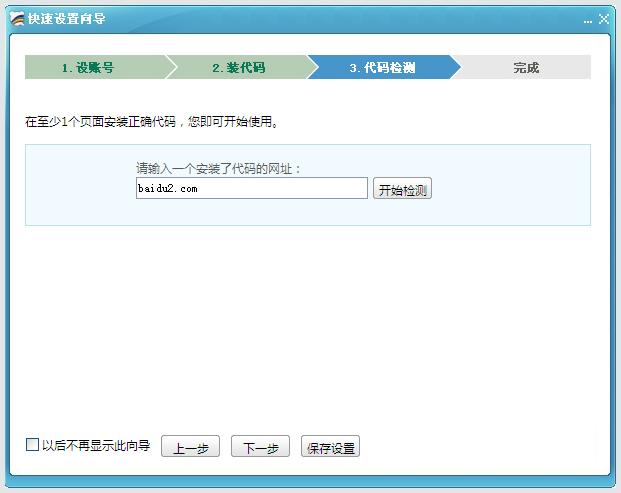Screen dimensions: 621x493
Task: Click the 请输入一个安装了代码的网址 label
Action: tap(219, 168)
